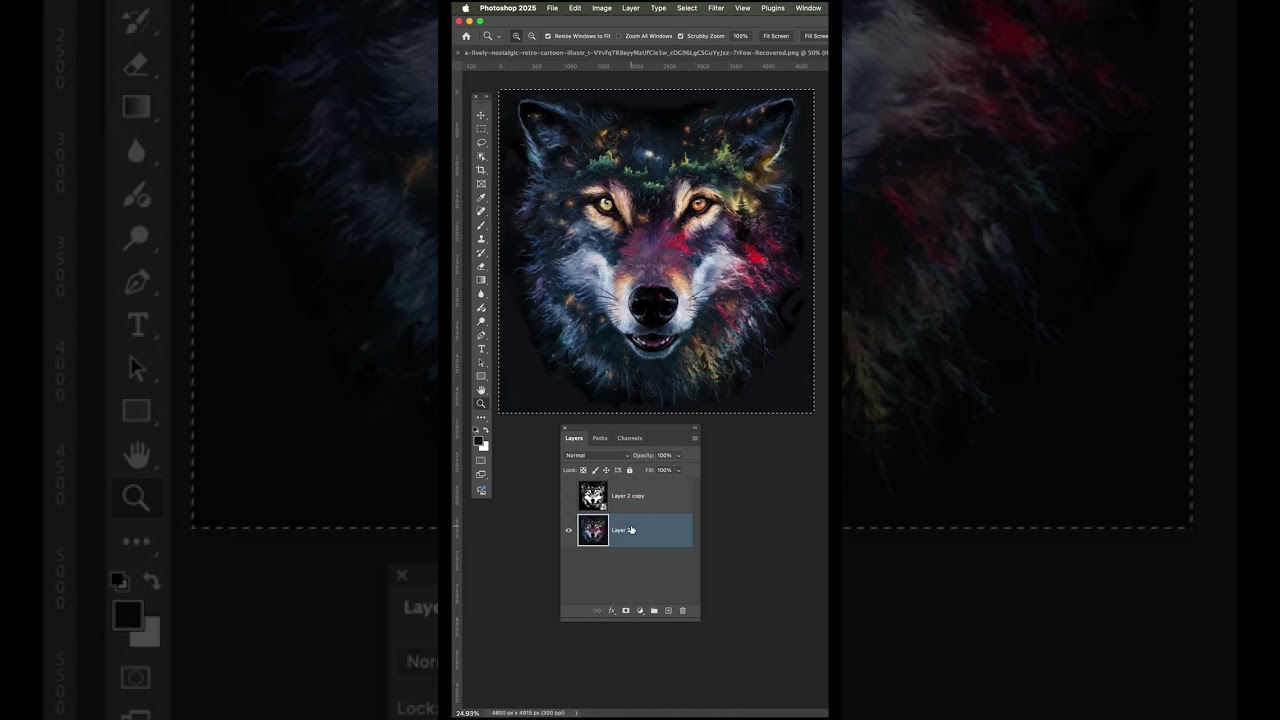Toggle Resize Windows to Fit checkbox
The width and height of the screenshot is (1280, 720).
(548, 36)
